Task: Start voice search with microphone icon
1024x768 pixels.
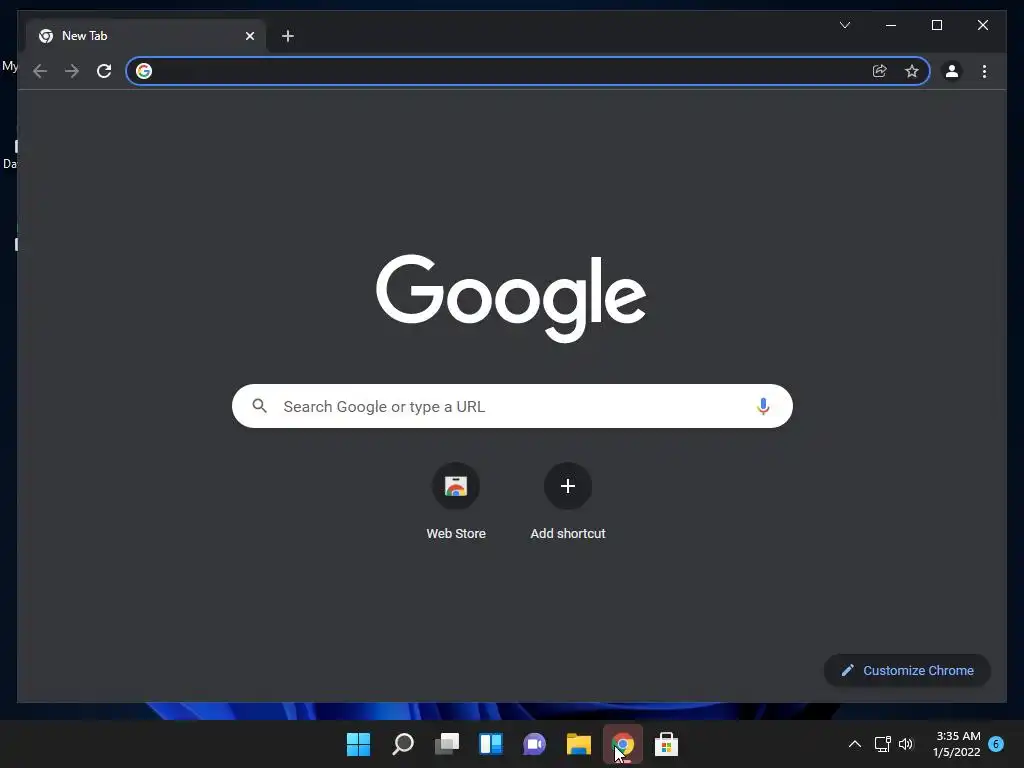Action: tap(763, 406)
